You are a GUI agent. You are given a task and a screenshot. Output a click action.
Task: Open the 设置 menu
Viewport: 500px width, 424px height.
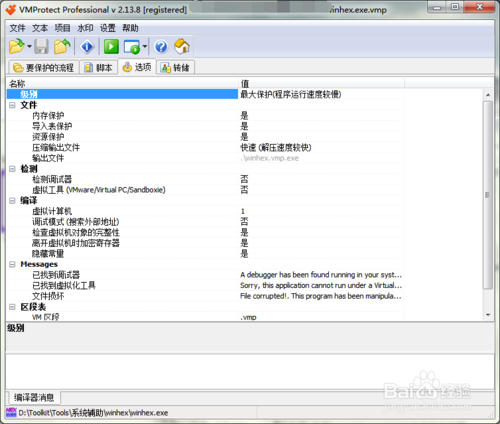click(108, 28)
